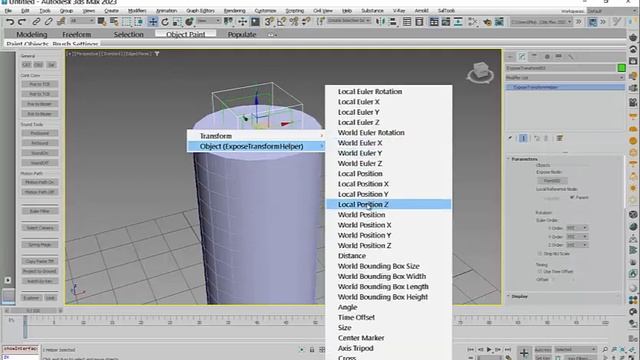
Task: Toggle the Angle Snap icon
Action: [281, 22]
